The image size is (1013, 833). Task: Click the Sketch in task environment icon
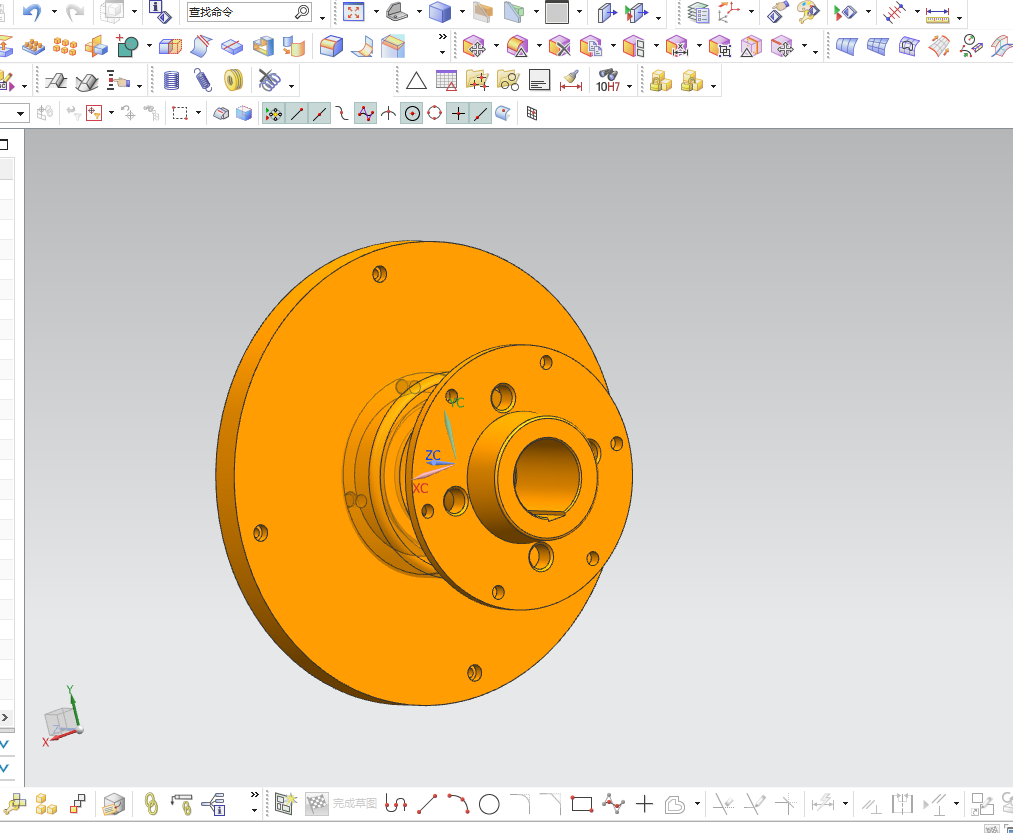pos(284,804)
